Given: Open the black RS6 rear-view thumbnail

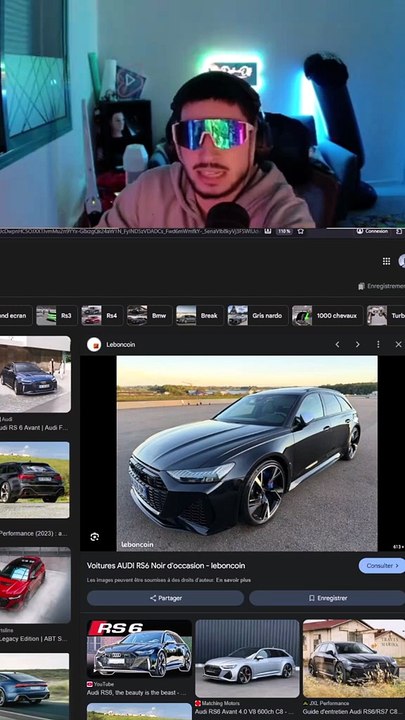Looking at the screenshot, I should pyautogui.click(x=34, y=480).
